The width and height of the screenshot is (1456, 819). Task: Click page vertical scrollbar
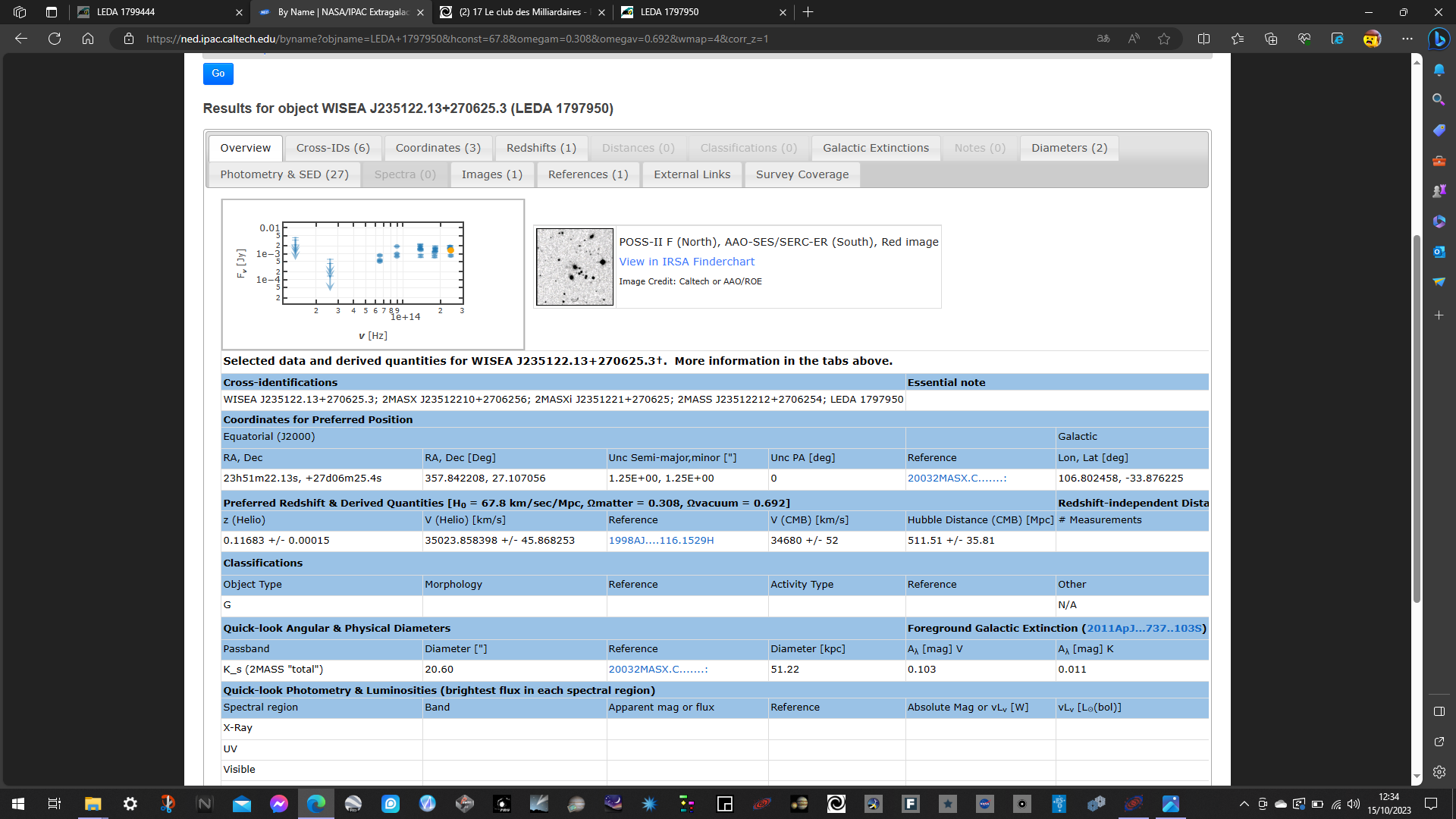coord(1417,419)
